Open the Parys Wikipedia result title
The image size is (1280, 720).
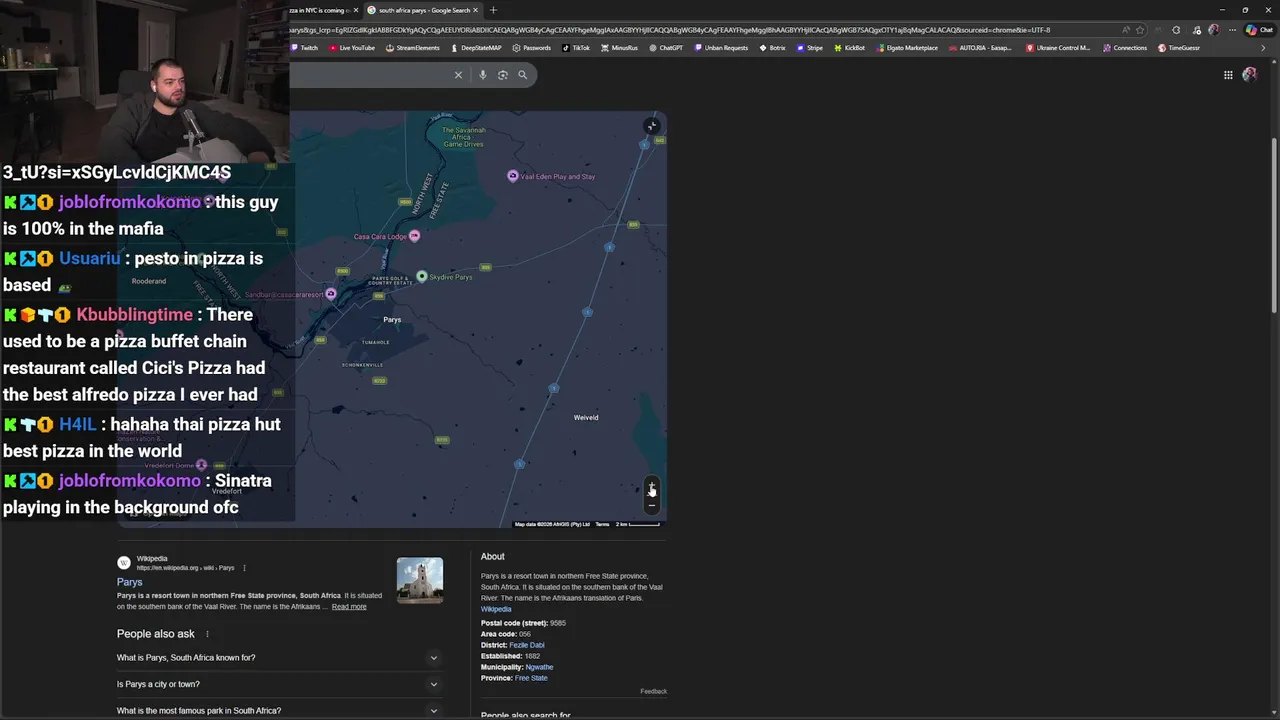click(x=129, y=582)
